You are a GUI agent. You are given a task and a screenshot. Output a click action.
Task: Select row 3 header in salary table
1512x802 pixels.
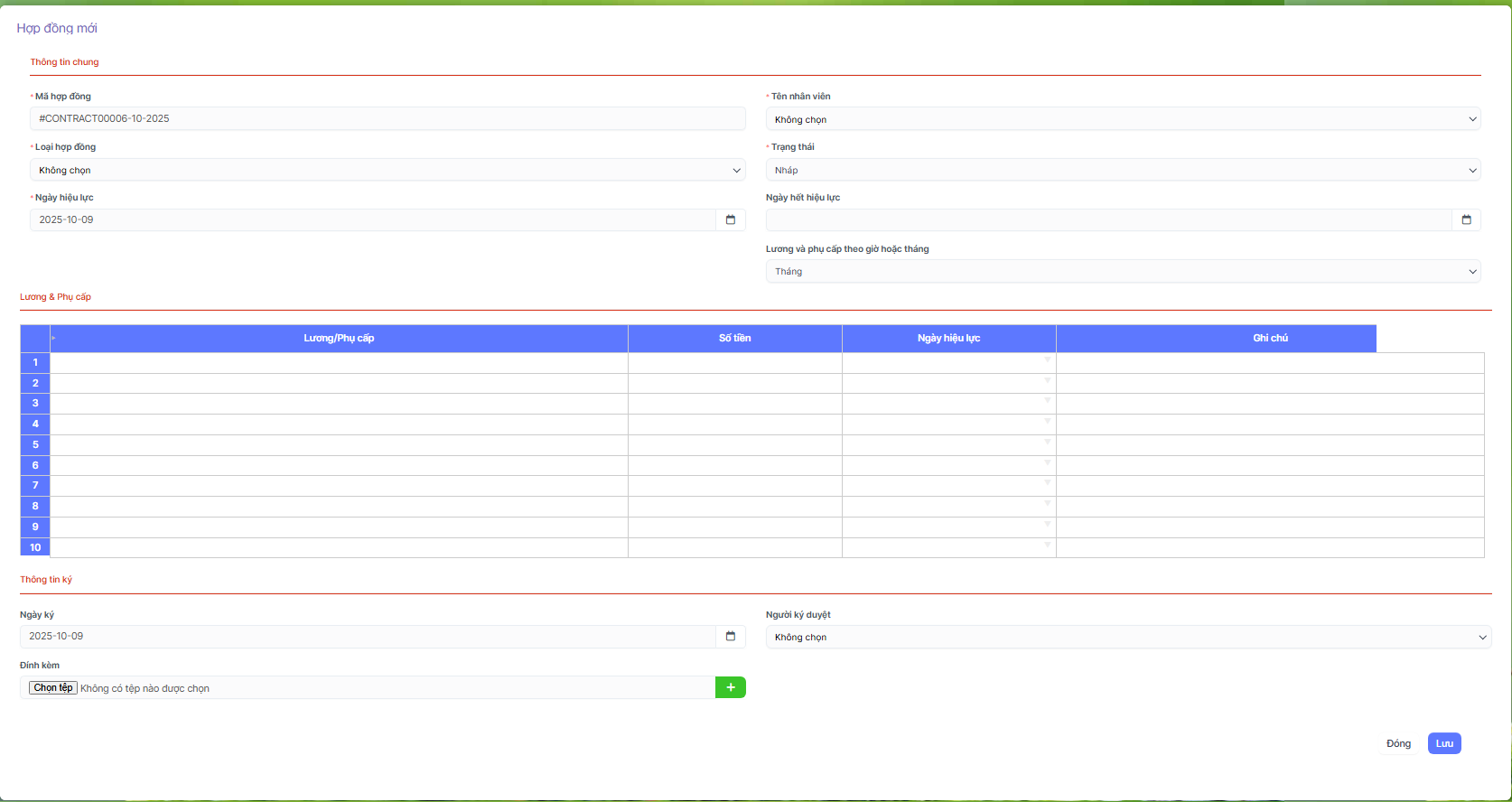[35, 403]
